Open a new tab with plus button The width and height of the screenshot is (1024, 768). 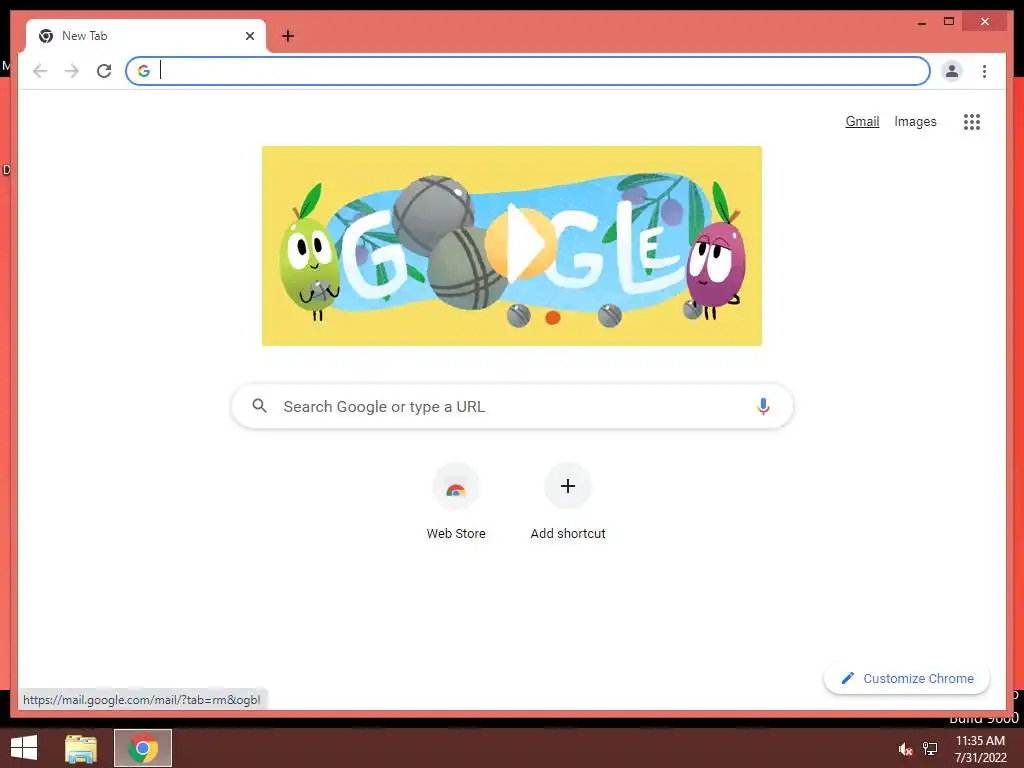point(288,36)
